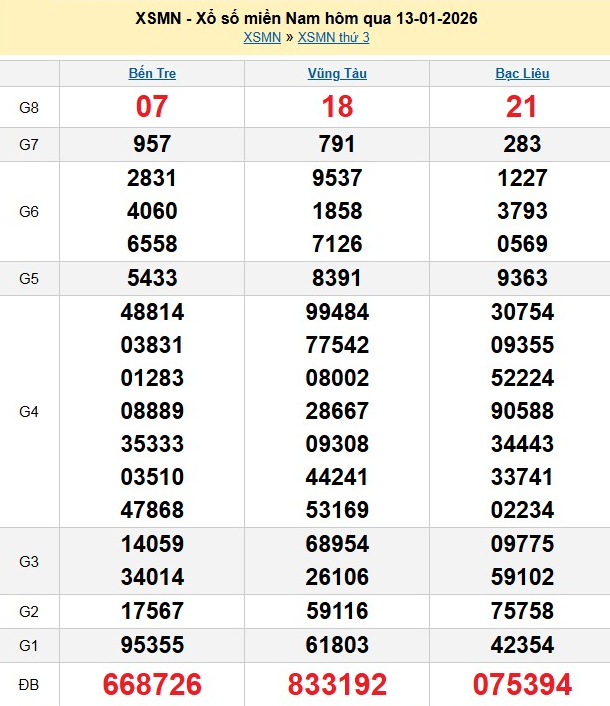The image size is (610, 706).
Task: Click G4 number 09308
Action: (337, 444)
